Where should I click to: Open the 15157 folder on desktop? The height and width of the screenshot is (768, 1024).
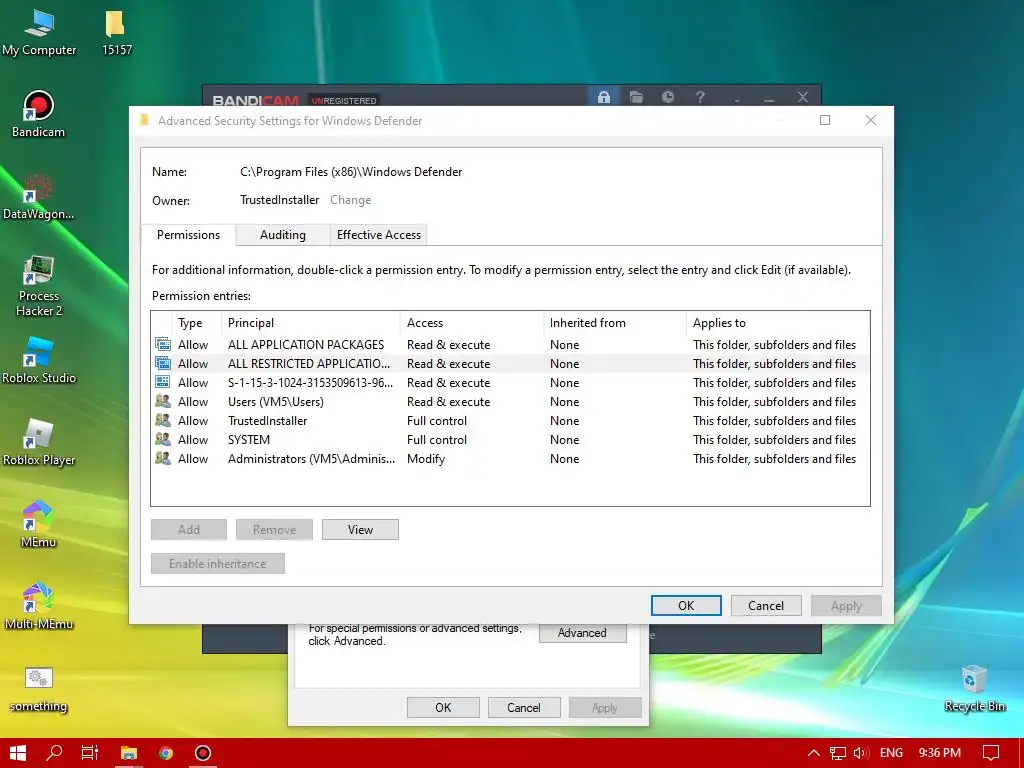tap(116, 33)
